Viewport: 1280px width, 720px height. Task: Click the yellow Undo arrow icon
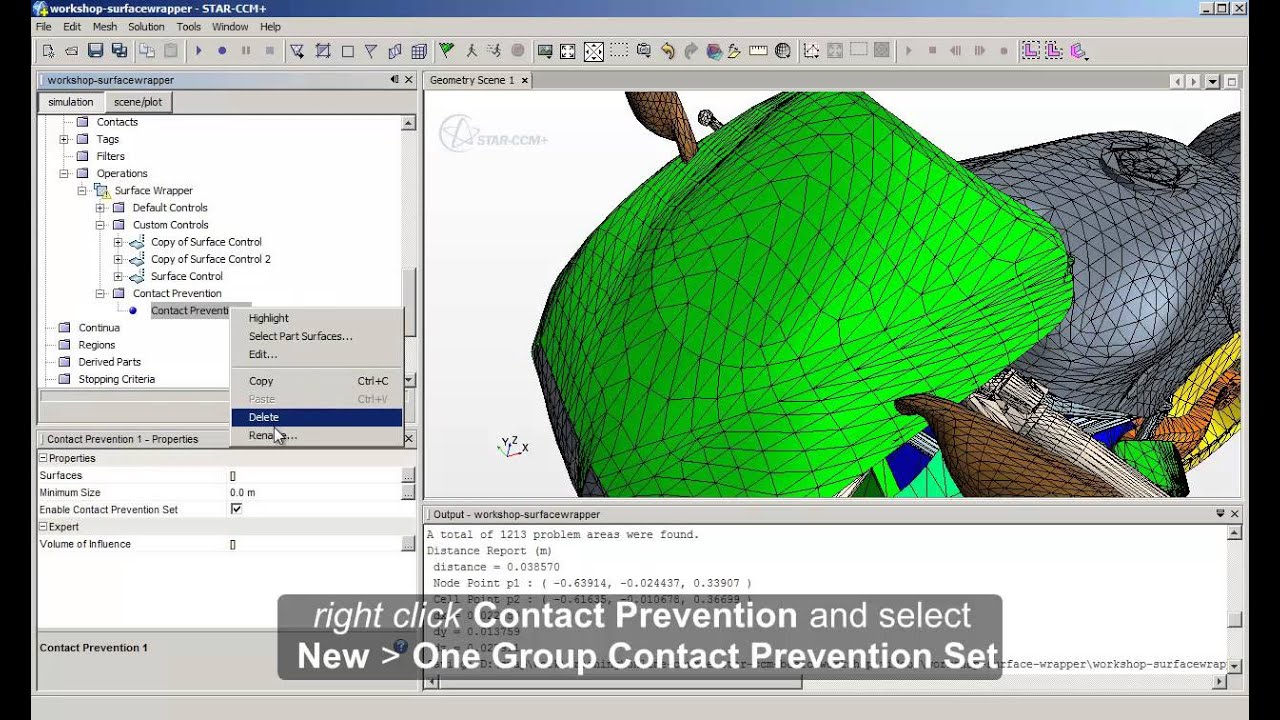tap(667, 51)
